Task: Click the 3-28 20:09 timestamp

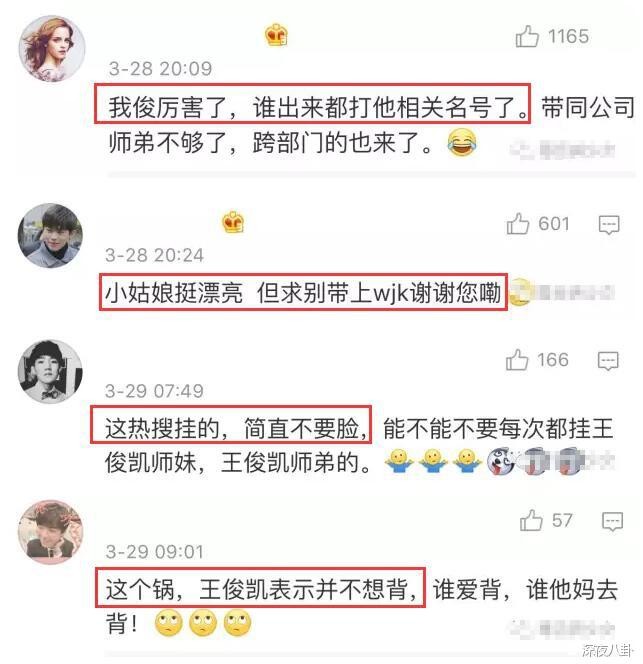Action: click(x=160, y=69)
